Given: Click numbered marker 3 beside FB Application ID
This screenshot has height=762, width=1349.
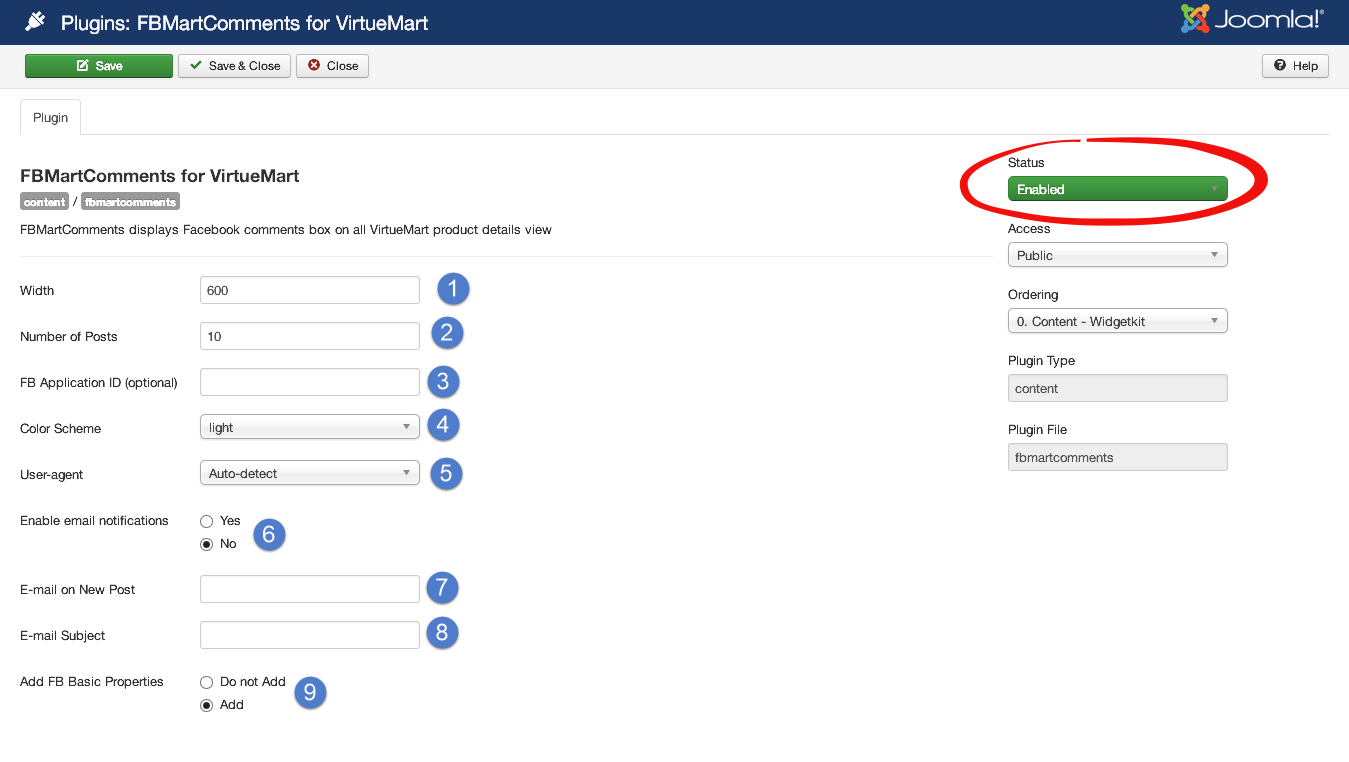Looking at the screenshot, I should pyautogui.click(x=443, y=381).
